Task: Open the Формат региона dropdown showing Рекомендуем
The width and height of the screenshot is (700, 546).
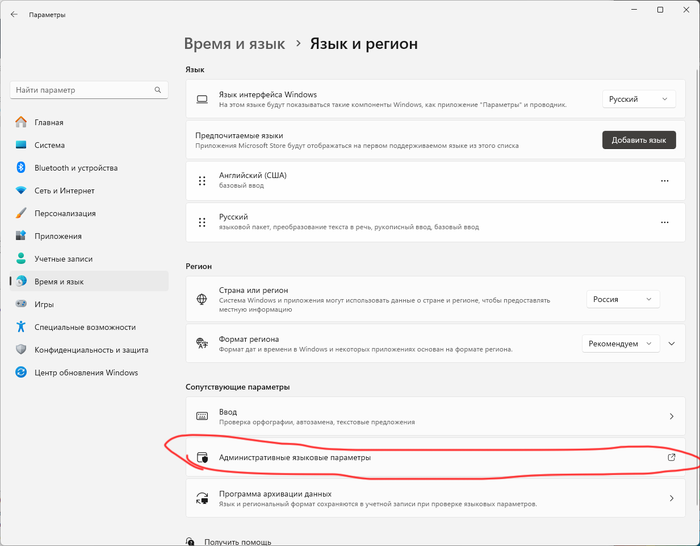Action: 621,344
